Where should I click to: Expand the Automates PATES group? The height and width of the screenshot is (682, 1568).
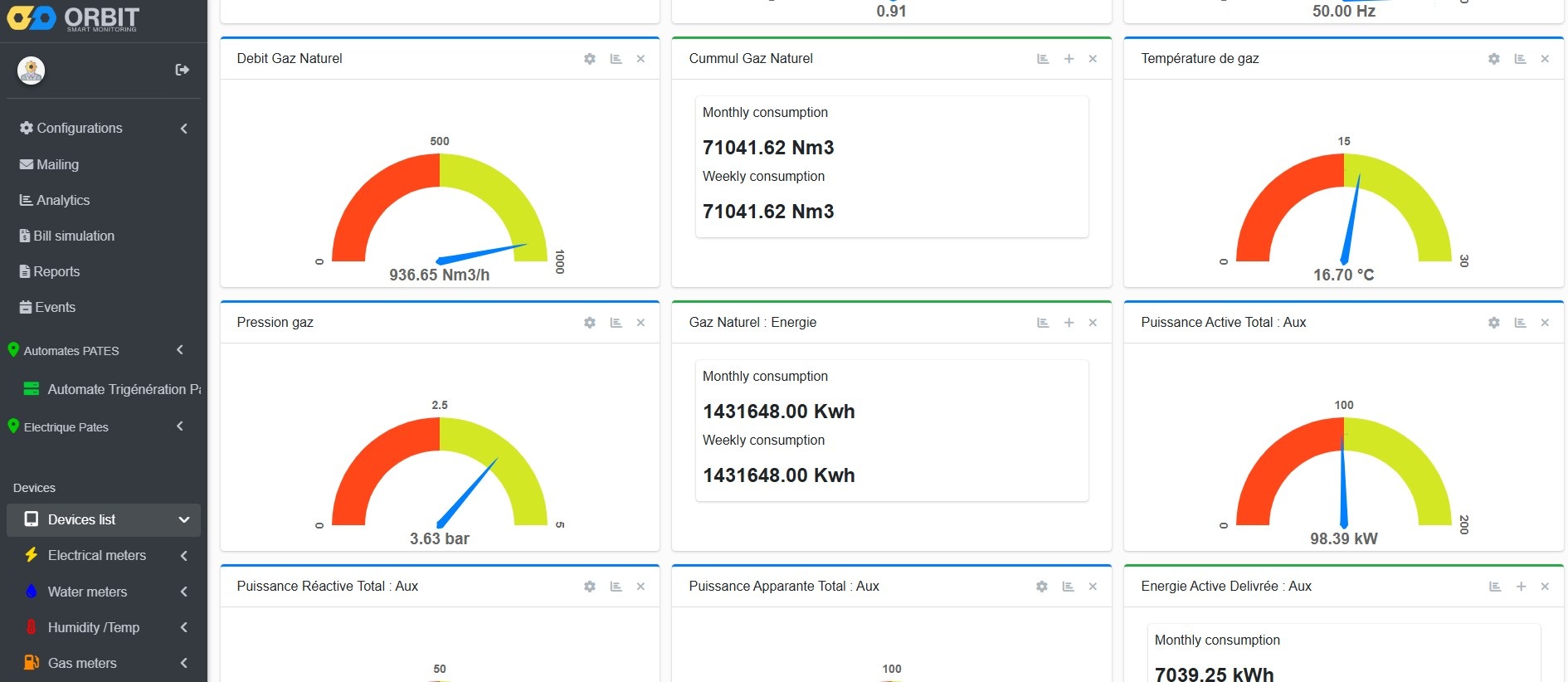tap(180, 350)
